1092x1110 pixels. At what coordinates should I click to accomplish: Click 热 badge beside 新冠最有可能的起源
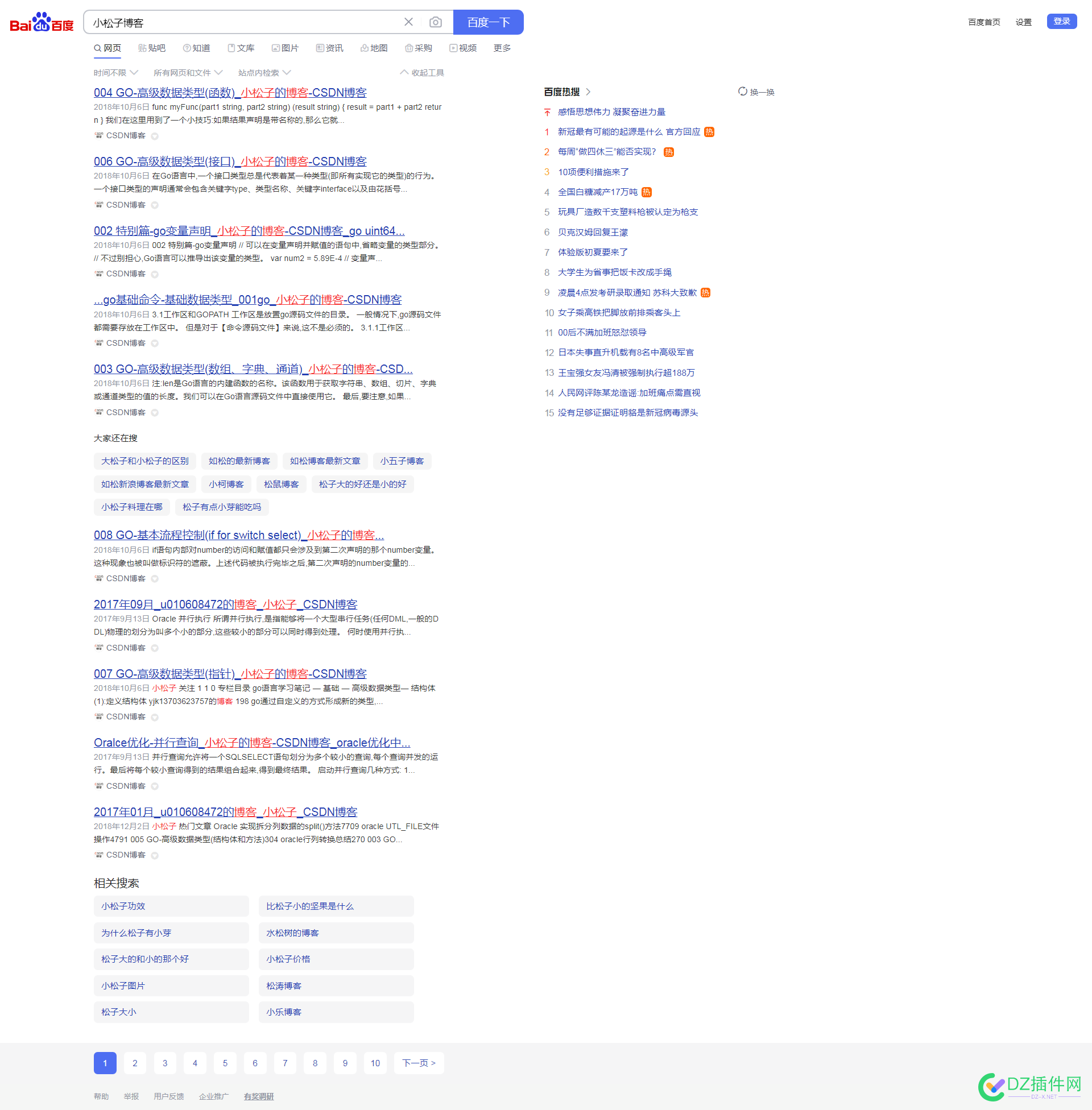(709, 132)
